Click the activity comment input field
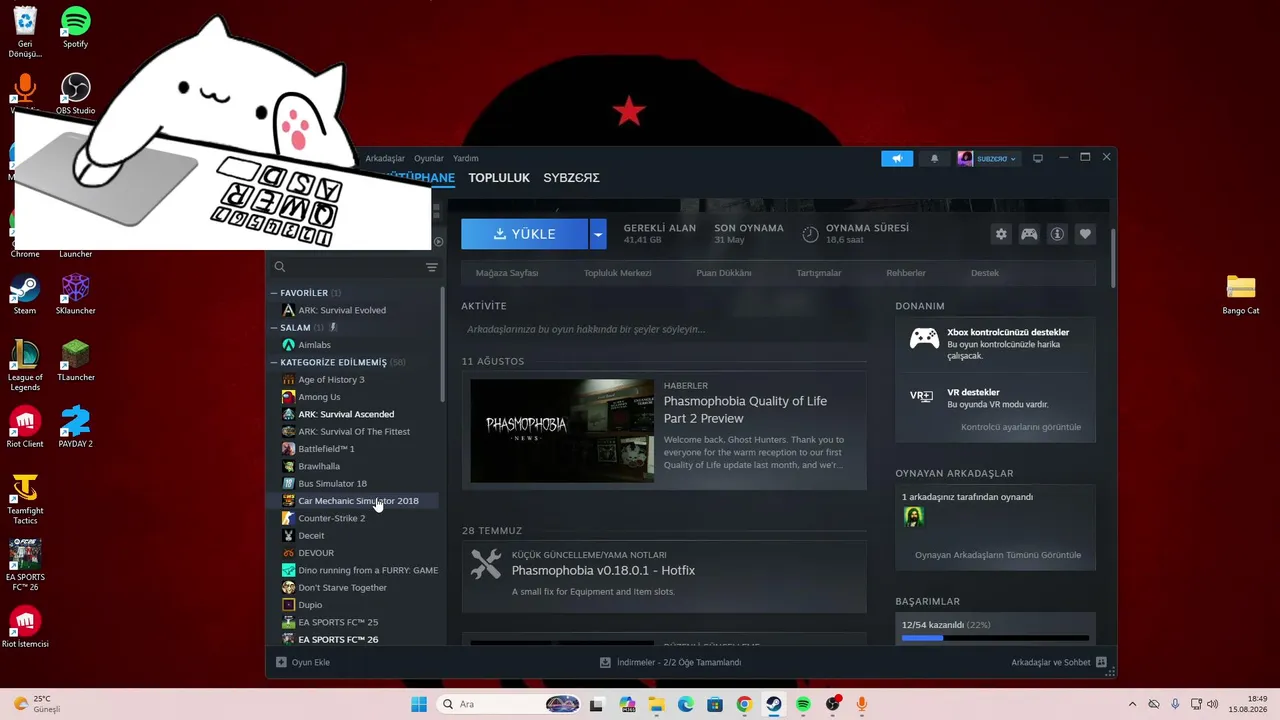Image resolution: width=1280 pixels, height=720 pixels. (x=664, y=329)
